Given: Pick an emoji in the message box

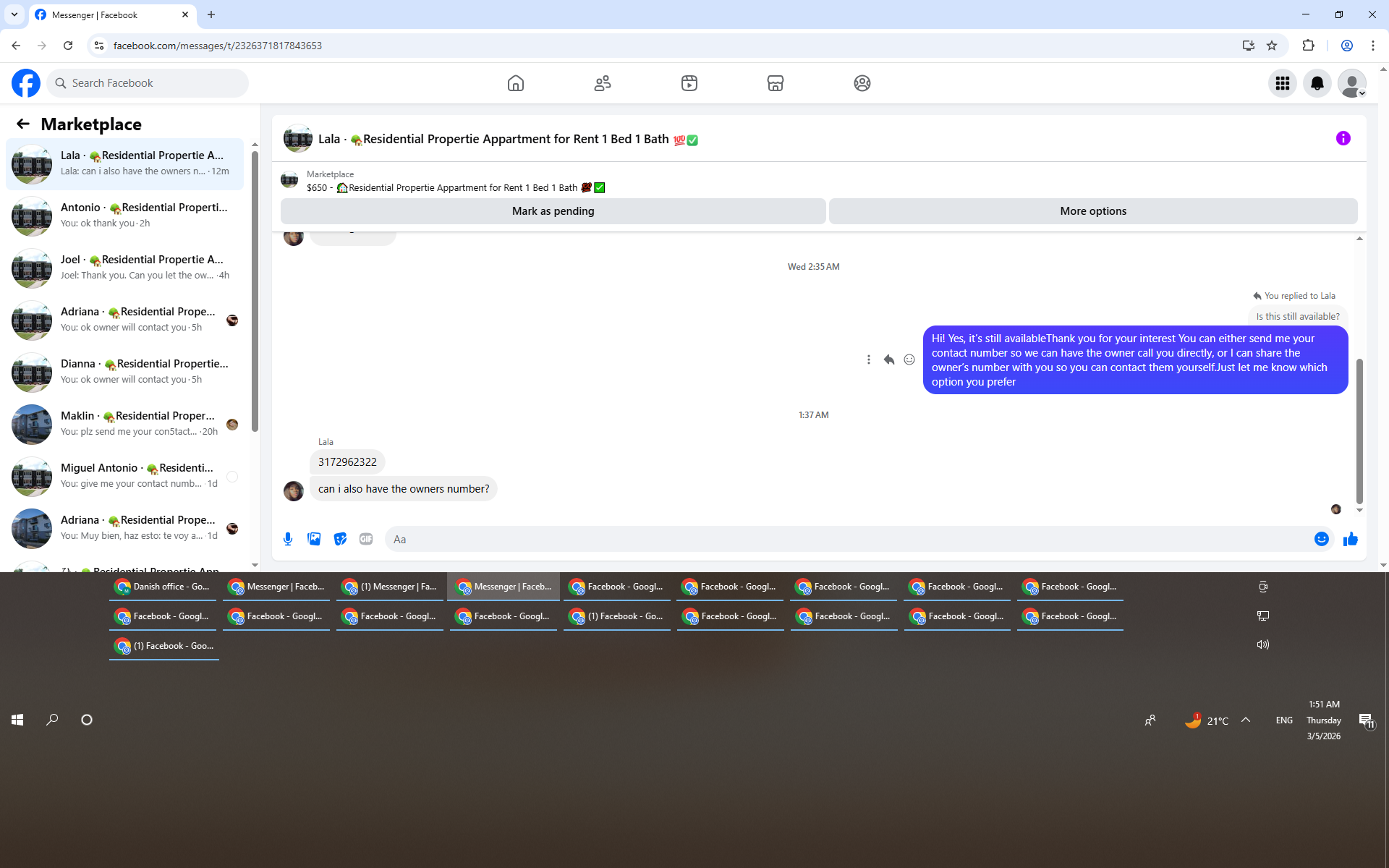Looking at the screenshot, I should coord(1322,539).
